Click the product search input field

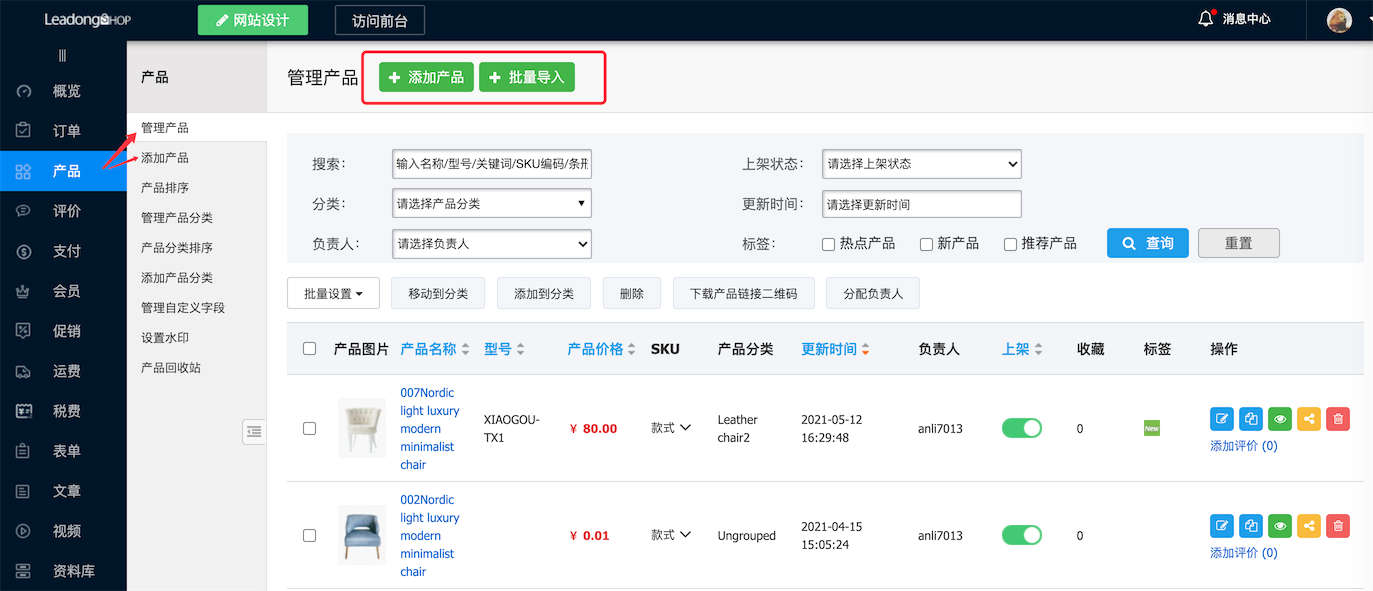(491, 163)
